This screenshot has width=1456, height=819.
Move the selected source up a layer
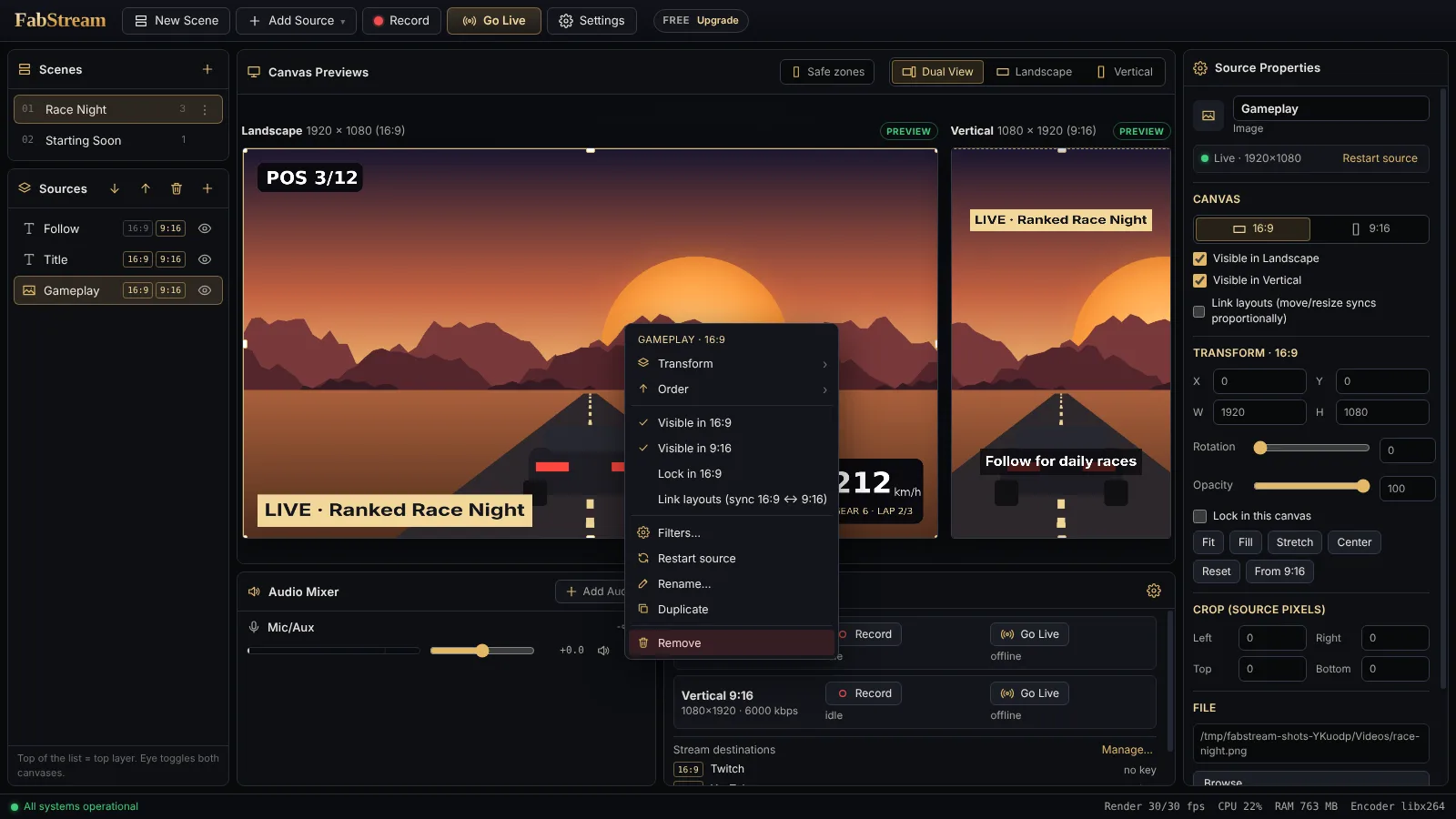click(146, 188)
